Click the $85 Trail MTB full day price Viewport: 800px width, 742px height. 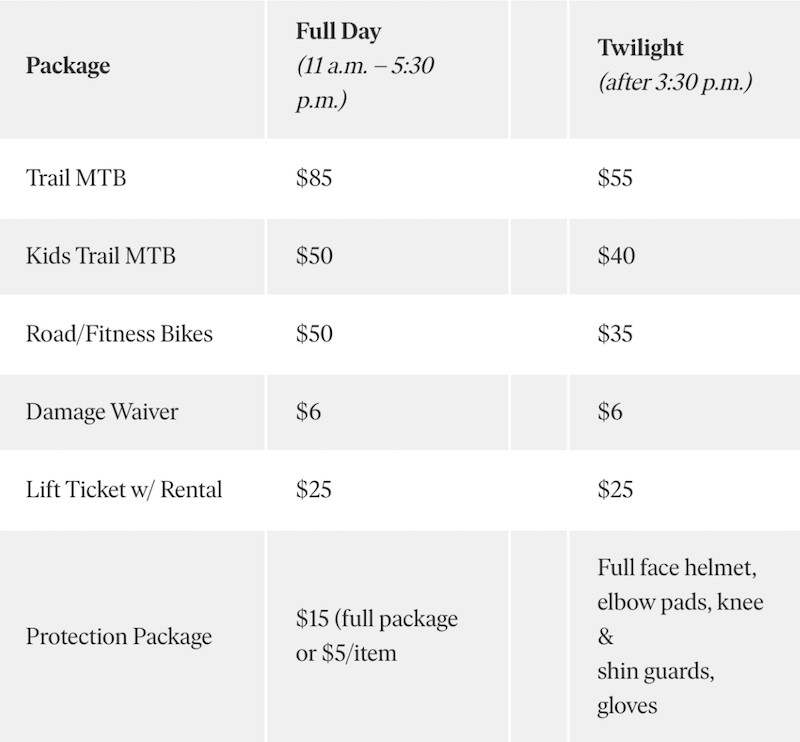[x=314, y=179]
